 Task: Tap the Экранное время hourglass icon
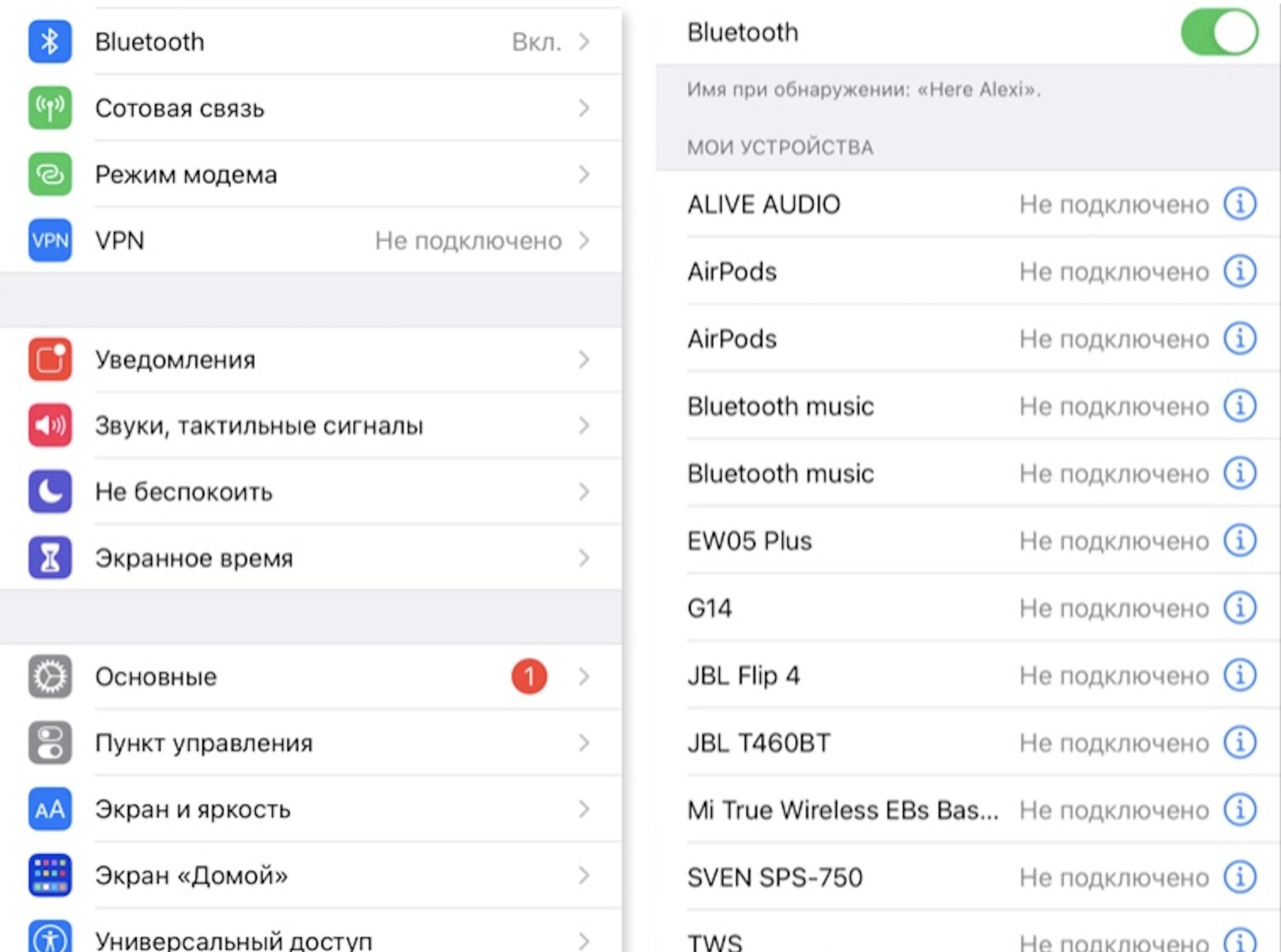coord(50,558)
